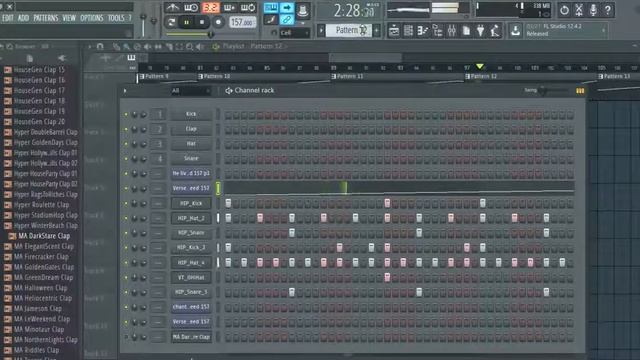This screenshot has height=360, width=640.
Task: Open the Pattern selector dropdown
Action: coord(349,30)
